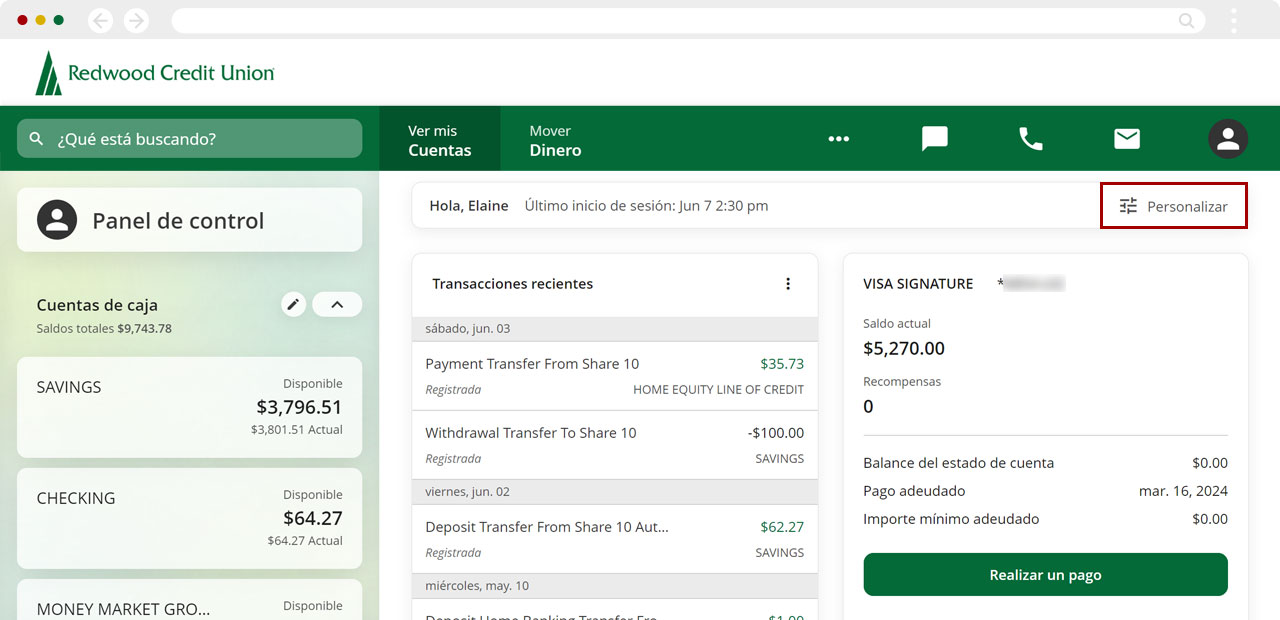The height and width of the screenshot is (620, 1280).
Task: Open the chat message icon
Action: click(x=934, y=139)
